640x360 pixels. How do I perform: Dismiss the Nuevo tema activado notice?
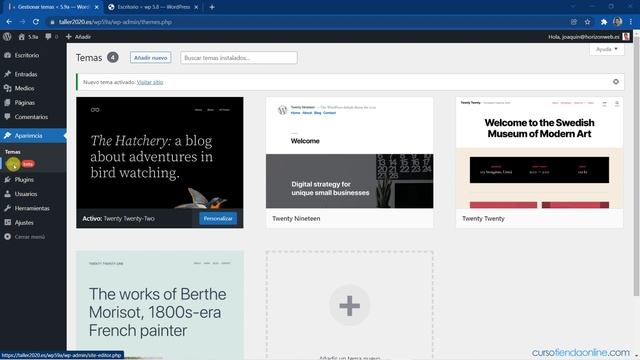(x=616, y=82)
